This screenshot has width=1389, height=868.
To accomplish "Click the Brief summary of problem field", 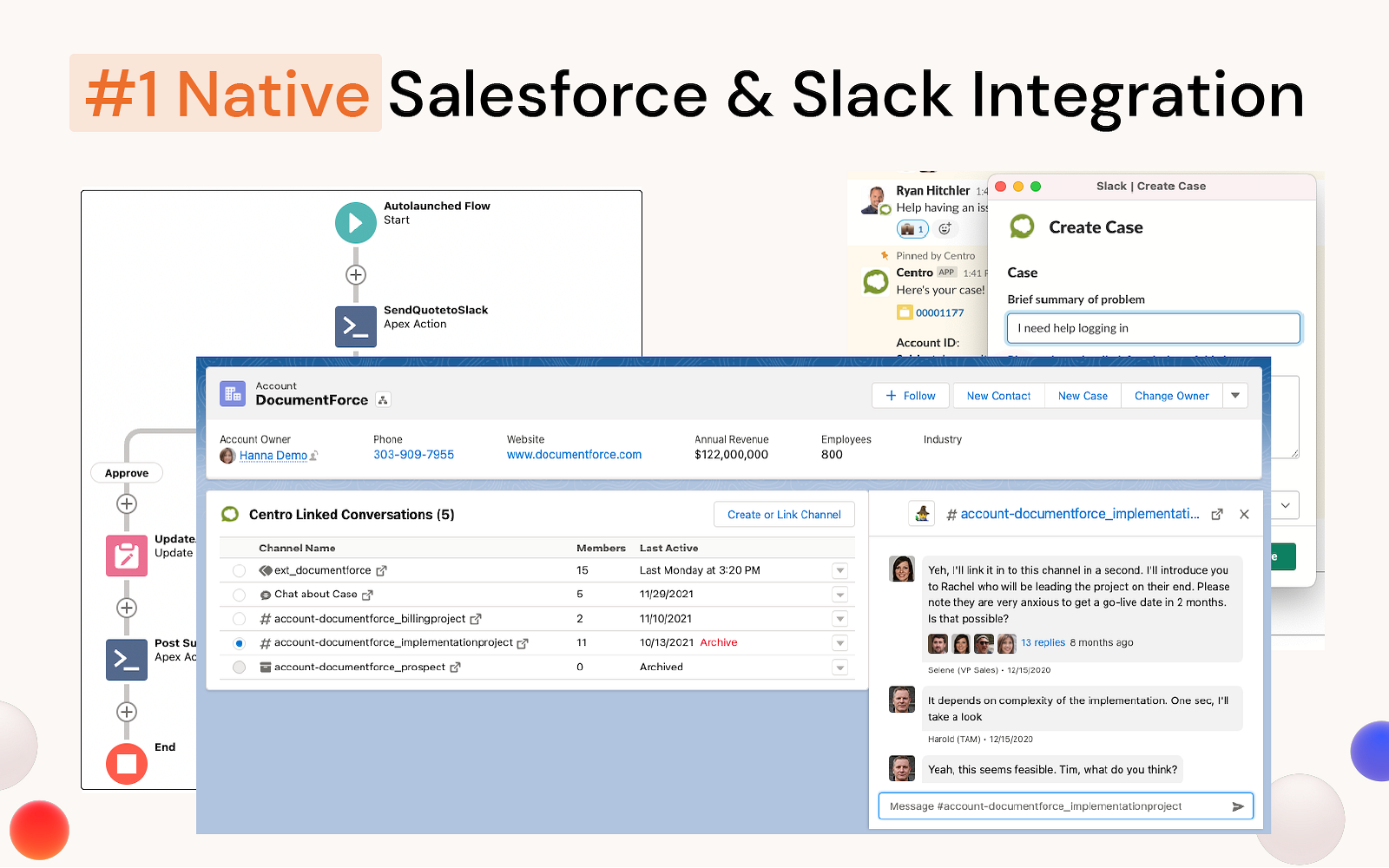I will tap(1153, 328).
